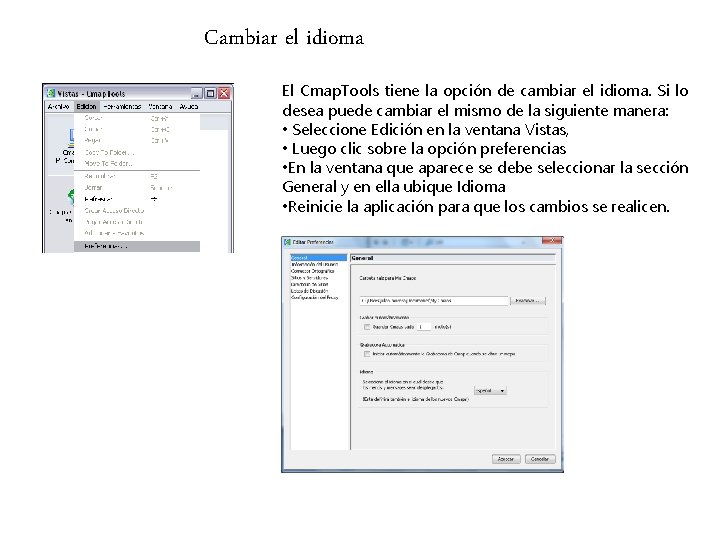Click the Aceptar button
Screen dimensions: 720x540
pos(506,459)
